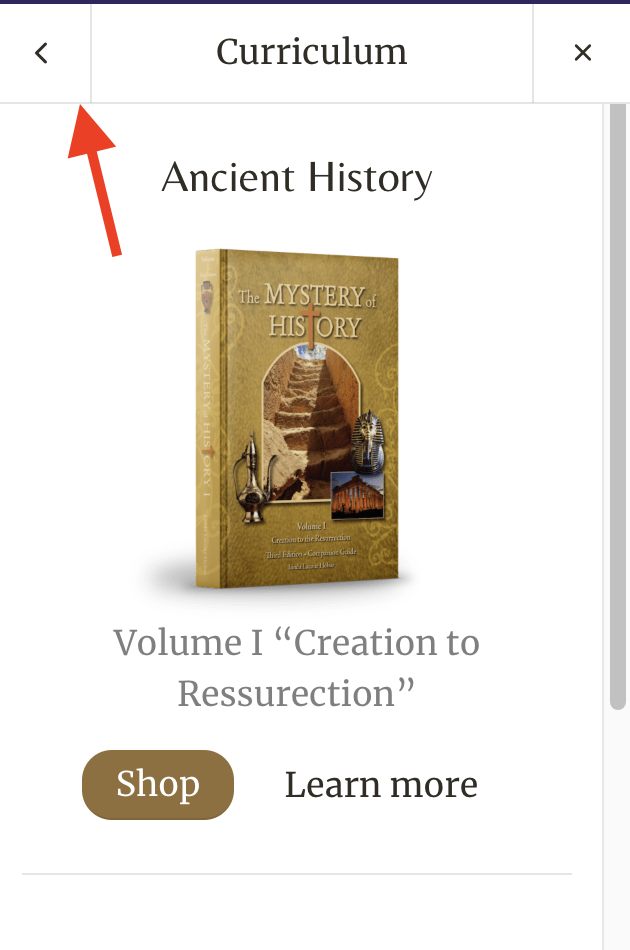Image resolution: width=630 pixels, height=950 pixels.
Task: Go back using the left chevron icon
Action: pos(41,53)
